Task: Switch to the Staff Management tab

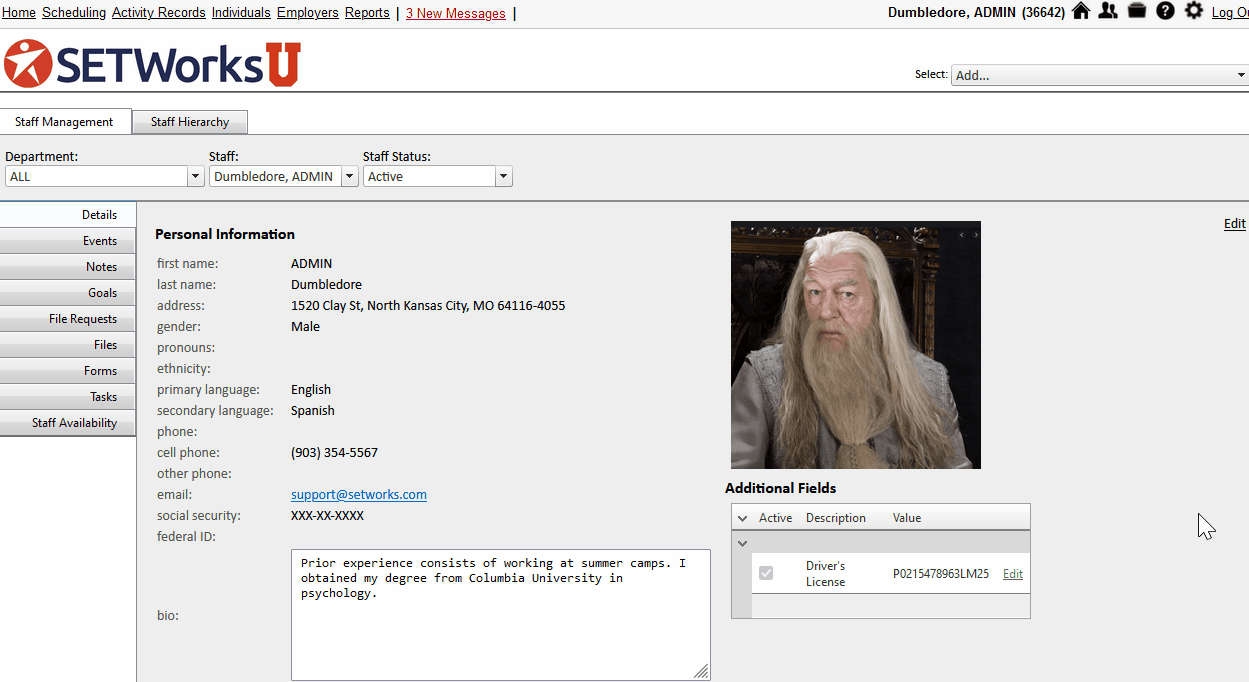Action: tap(65, 122)
